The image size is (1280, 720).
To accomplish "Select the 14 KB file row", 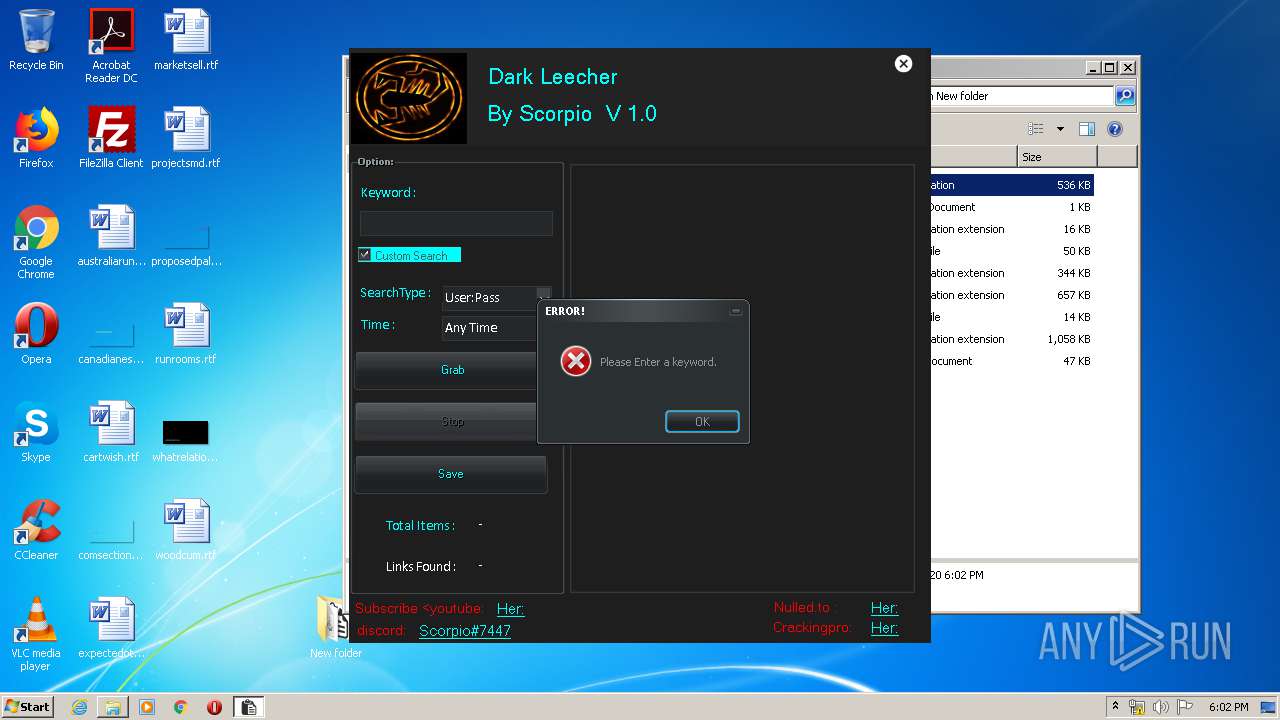I will click(1012, 317).
